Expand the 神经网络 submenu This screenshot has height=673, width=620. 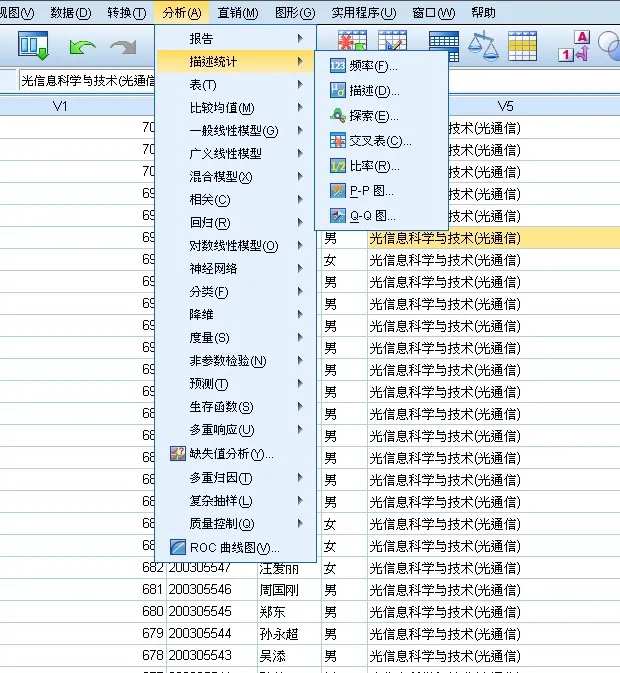[x=236, y=269]
